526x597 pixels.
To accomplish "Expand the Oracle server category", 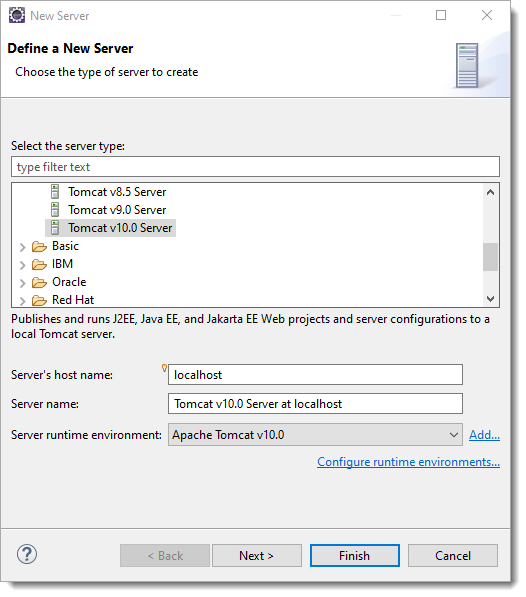I will (x=22, y=283).
